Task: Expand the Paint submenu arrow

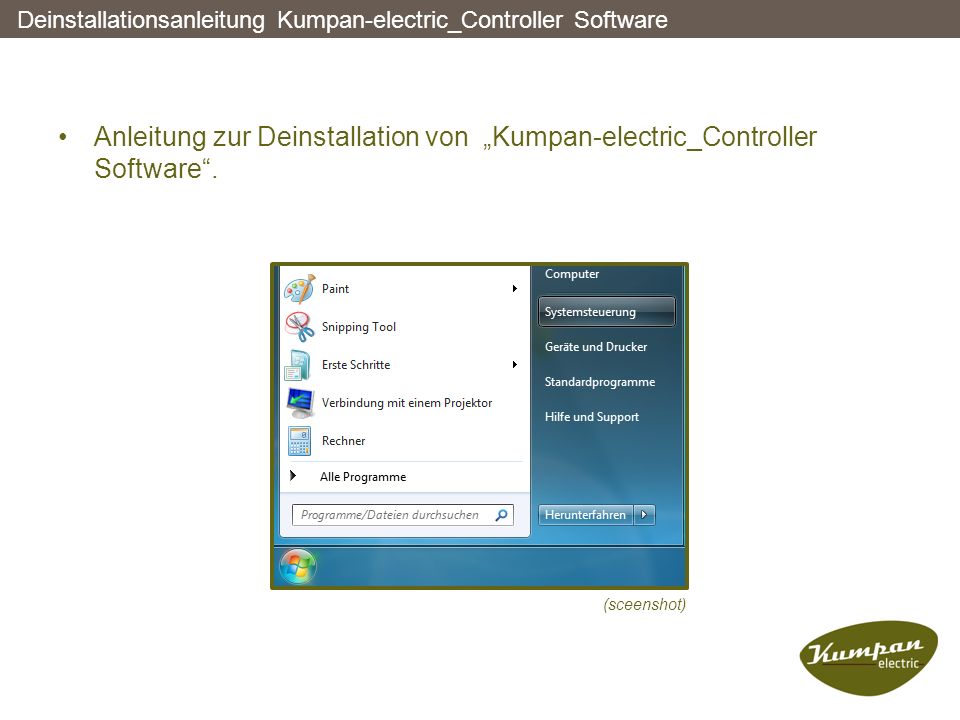Action: pos(515,288)
